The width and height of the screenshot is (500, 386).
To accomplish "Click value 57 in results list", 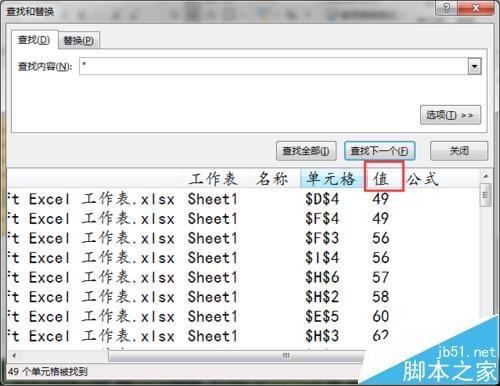I will tap(381, 277).
